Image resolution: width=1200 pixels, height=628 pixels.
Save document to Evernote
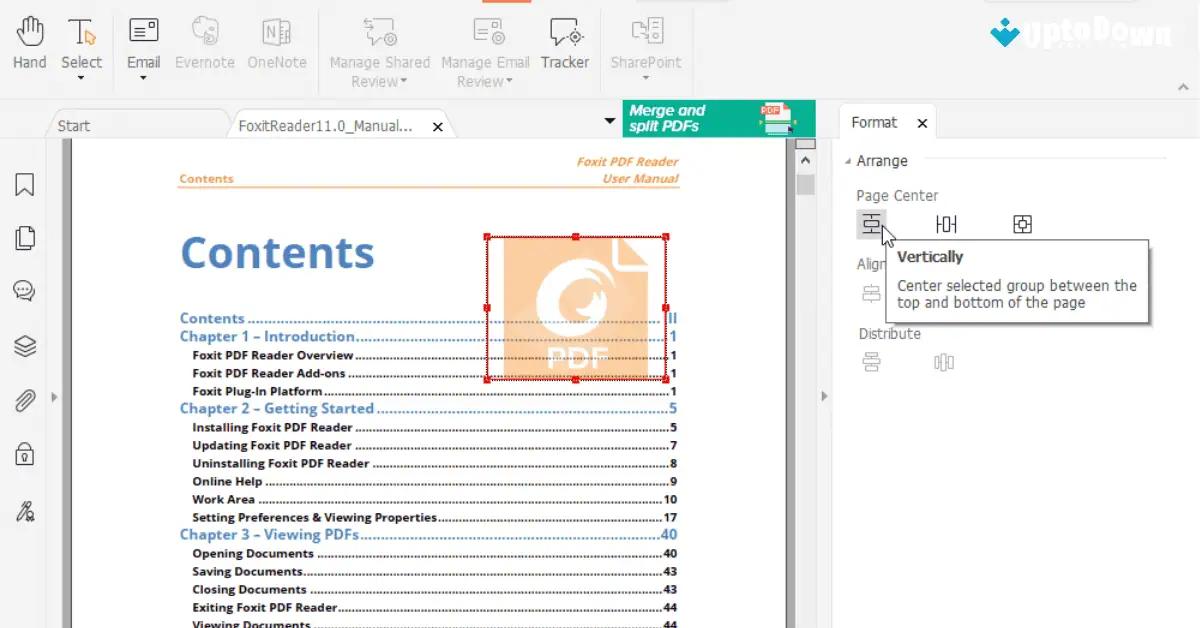tap(204, 40)
